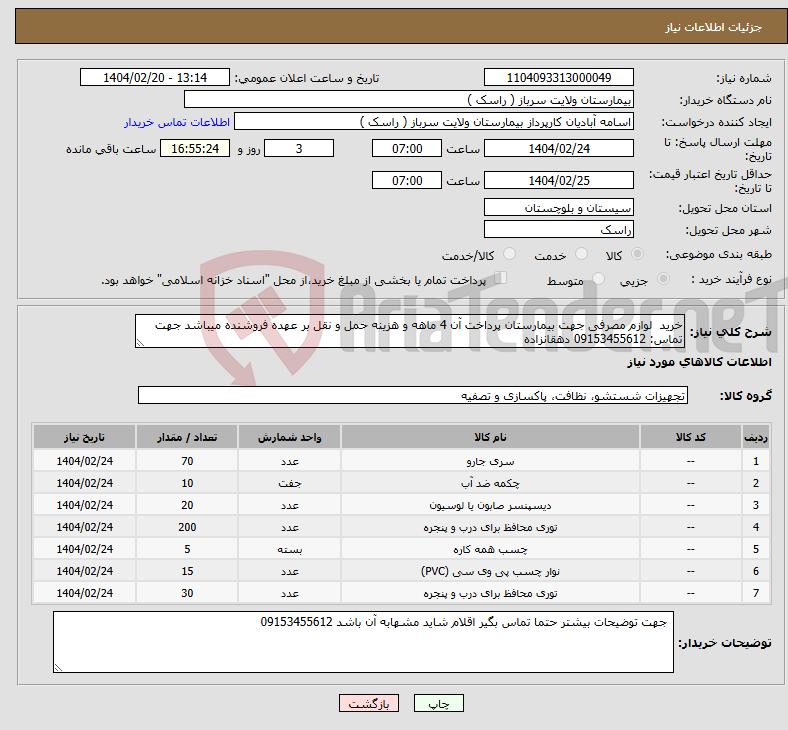Screen dimensions: 788x730
Task: Select the کالا/خدمت radio button
Action: pyautogui.click(x=510, y=254)
